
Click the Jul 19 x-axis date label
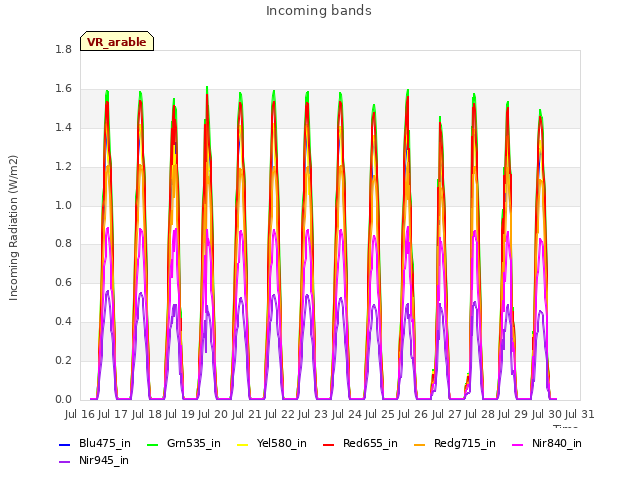tap(180, 414)
